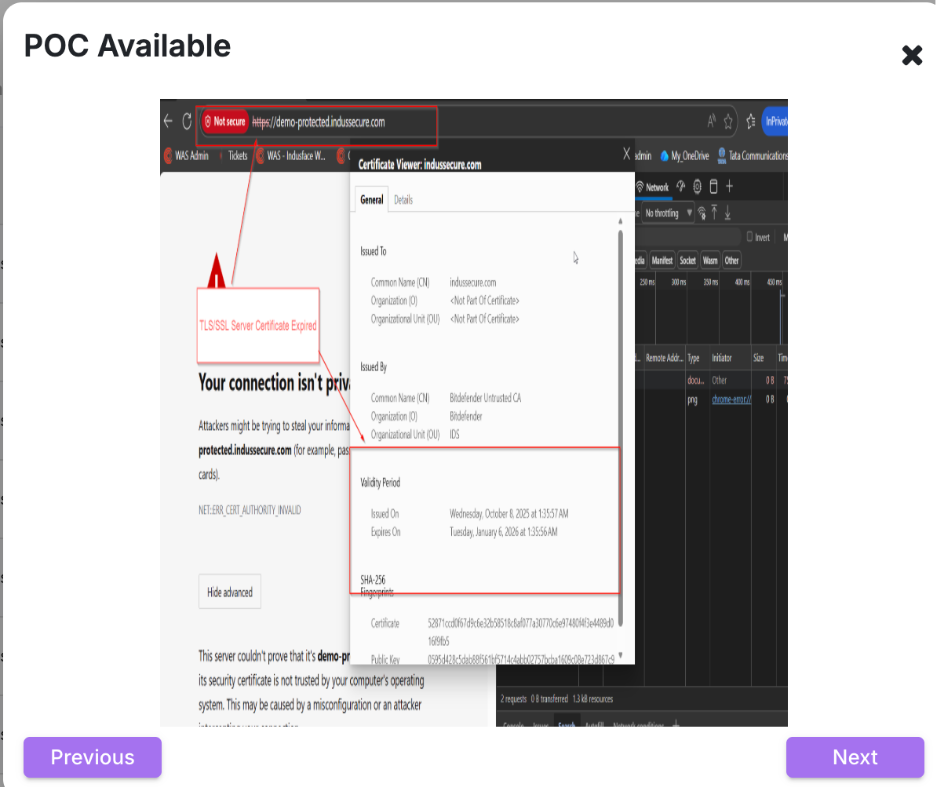Click the Read aloud icon in address bar
The height and width of the screenshot is (787, 936).
point(711,122)
